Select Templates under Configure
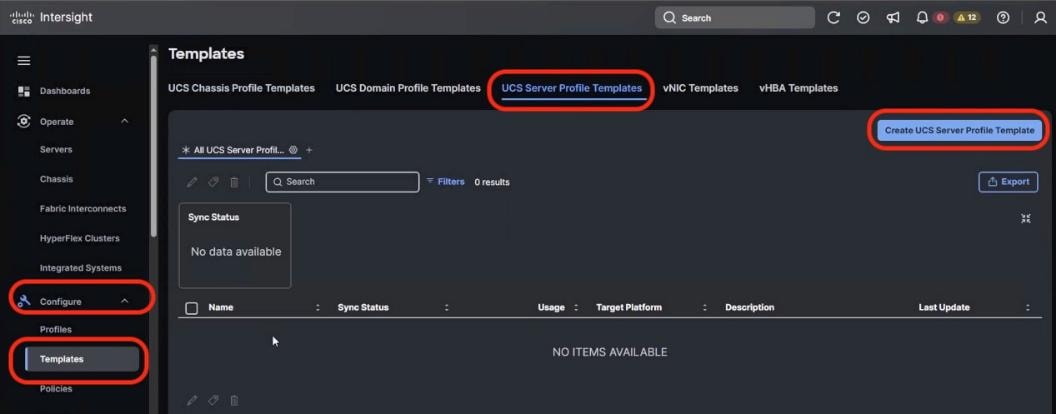 tap(81, 359)
